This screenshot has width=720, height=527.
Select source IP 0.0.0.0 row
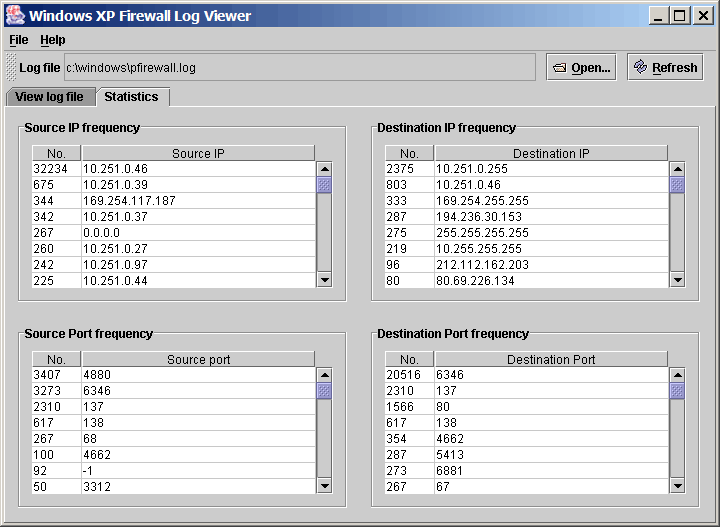tap(174, 233)
